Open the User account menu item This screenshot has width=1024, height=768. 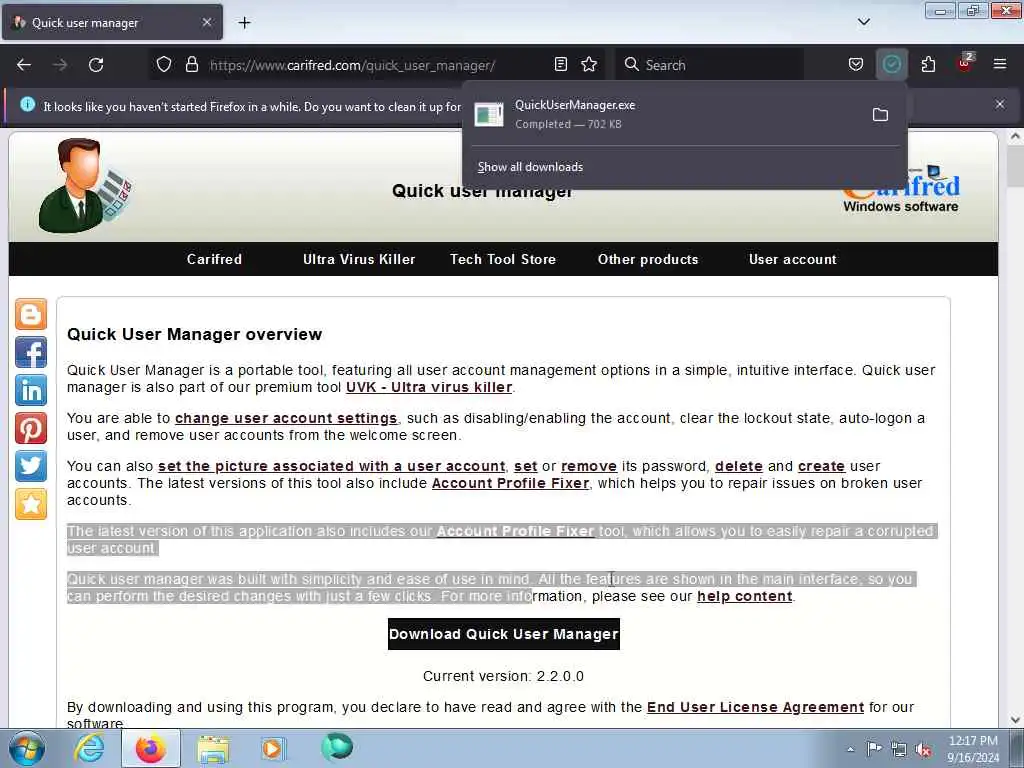click(x=793, y=259)
